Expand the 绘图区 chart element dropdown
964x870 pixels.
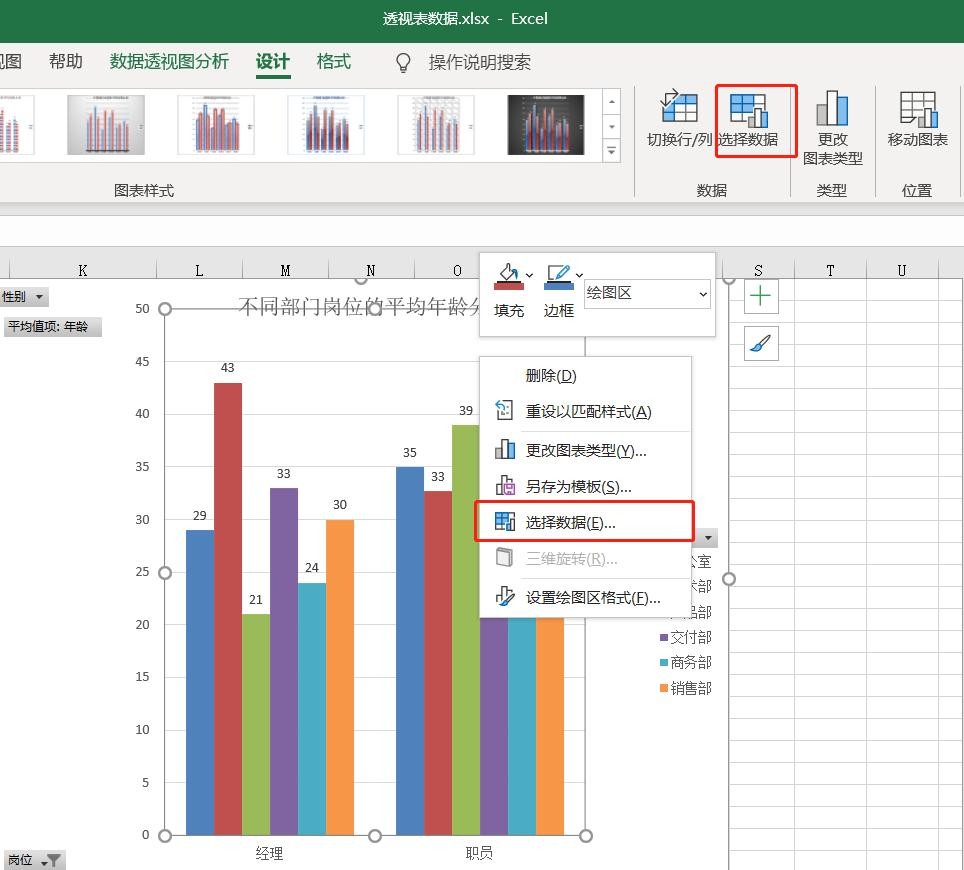point(703,294)
